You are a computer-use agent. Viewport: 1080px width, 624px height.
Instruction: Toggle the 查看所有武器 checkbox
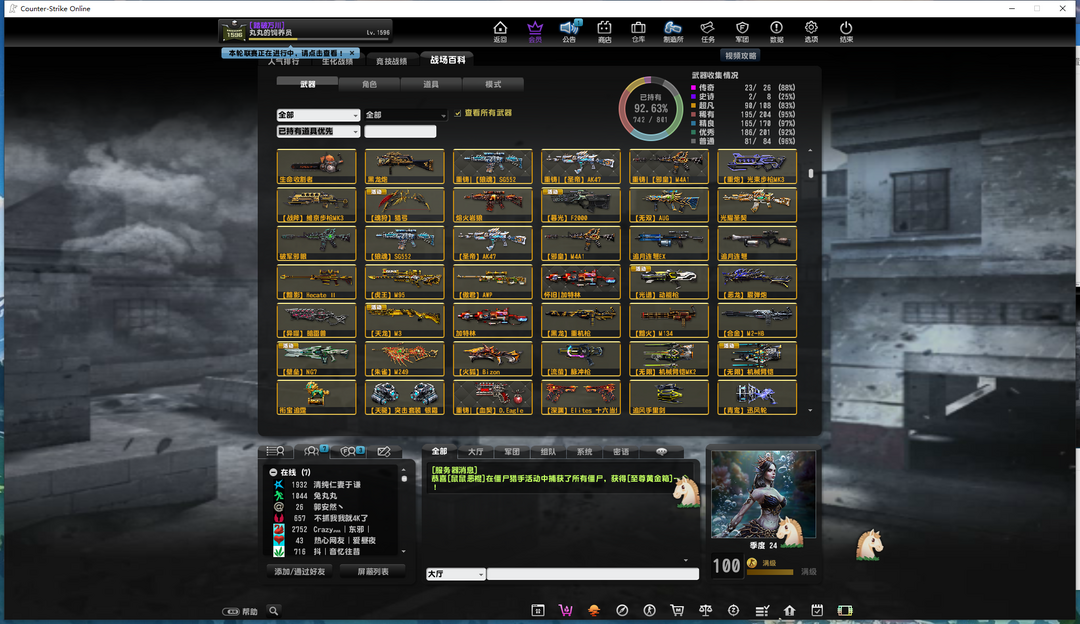coord(458,113)
